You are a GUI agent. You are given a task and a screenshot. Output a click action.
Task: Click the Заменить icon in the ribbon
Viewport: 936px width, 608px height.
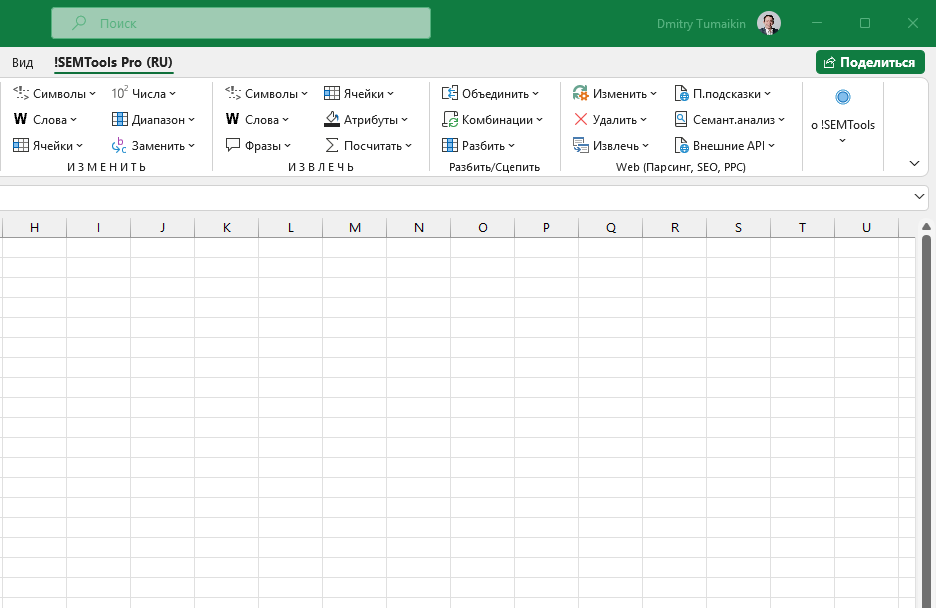pos(120,146)
